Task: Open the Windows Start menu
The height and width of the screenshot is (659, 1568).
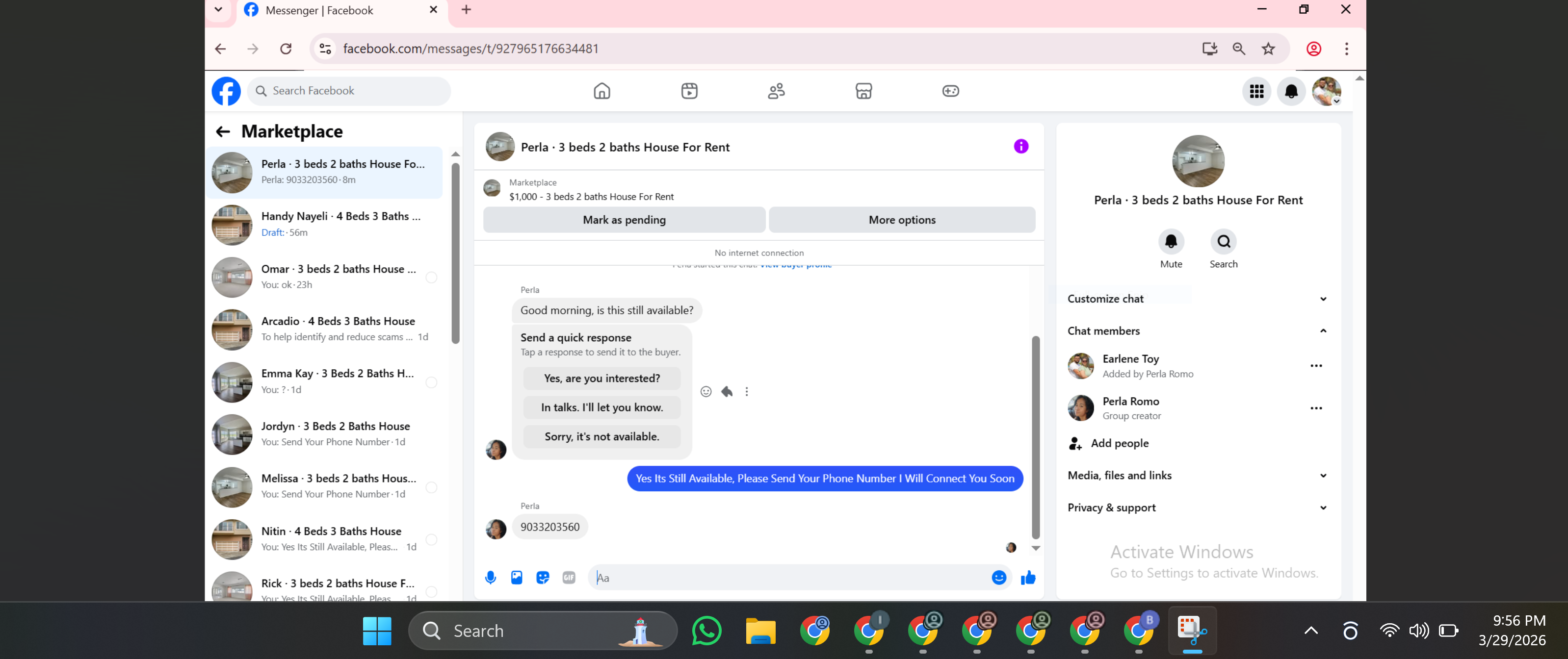Action: [x=377, y=631]
